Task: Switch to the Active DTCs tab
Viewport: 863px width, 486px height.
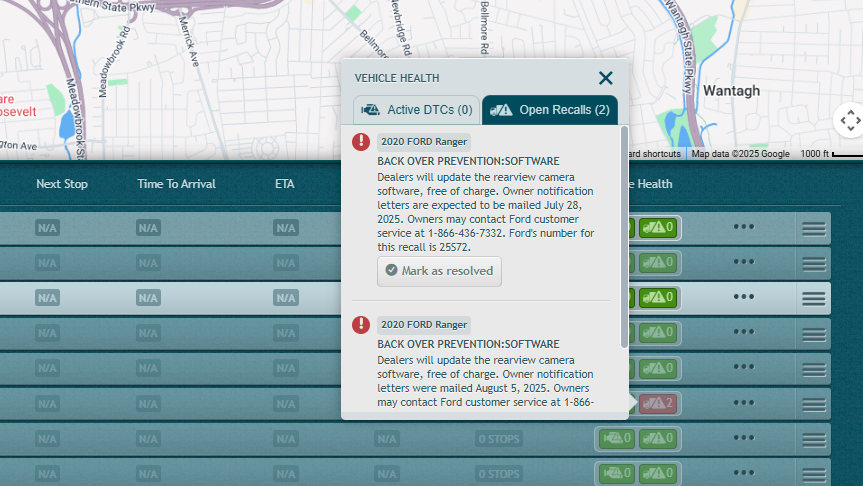Action: coord(416,109)
